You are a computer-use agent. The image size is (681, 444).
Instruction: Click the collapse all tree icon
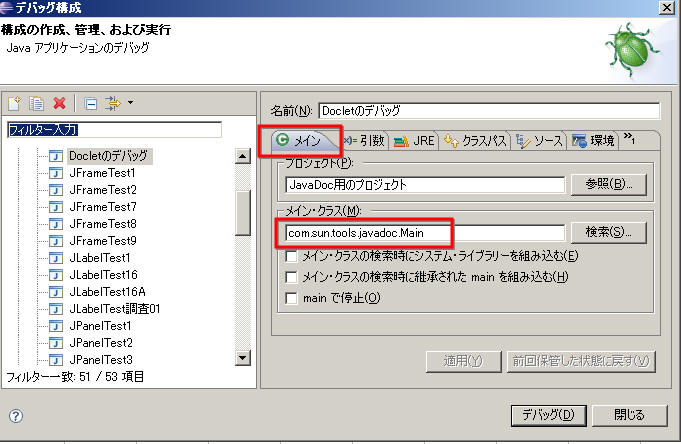90,104
